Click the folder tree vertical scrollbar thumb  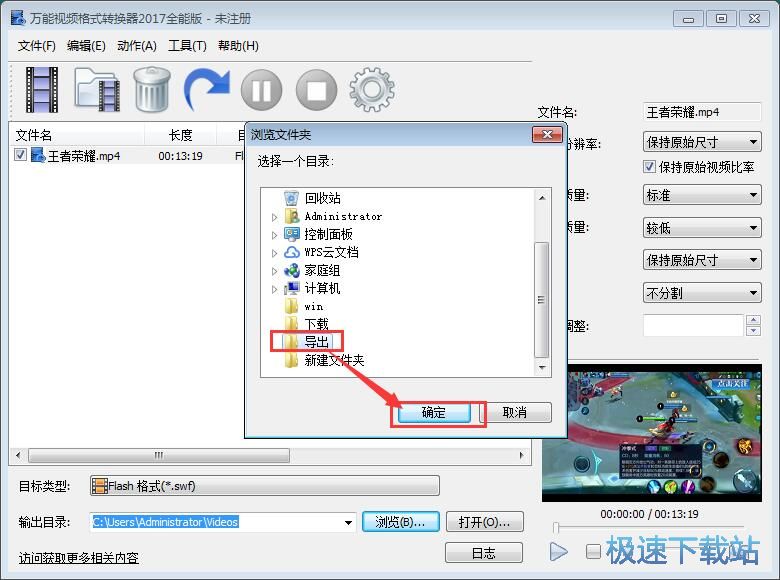click(x=542, y=299)
